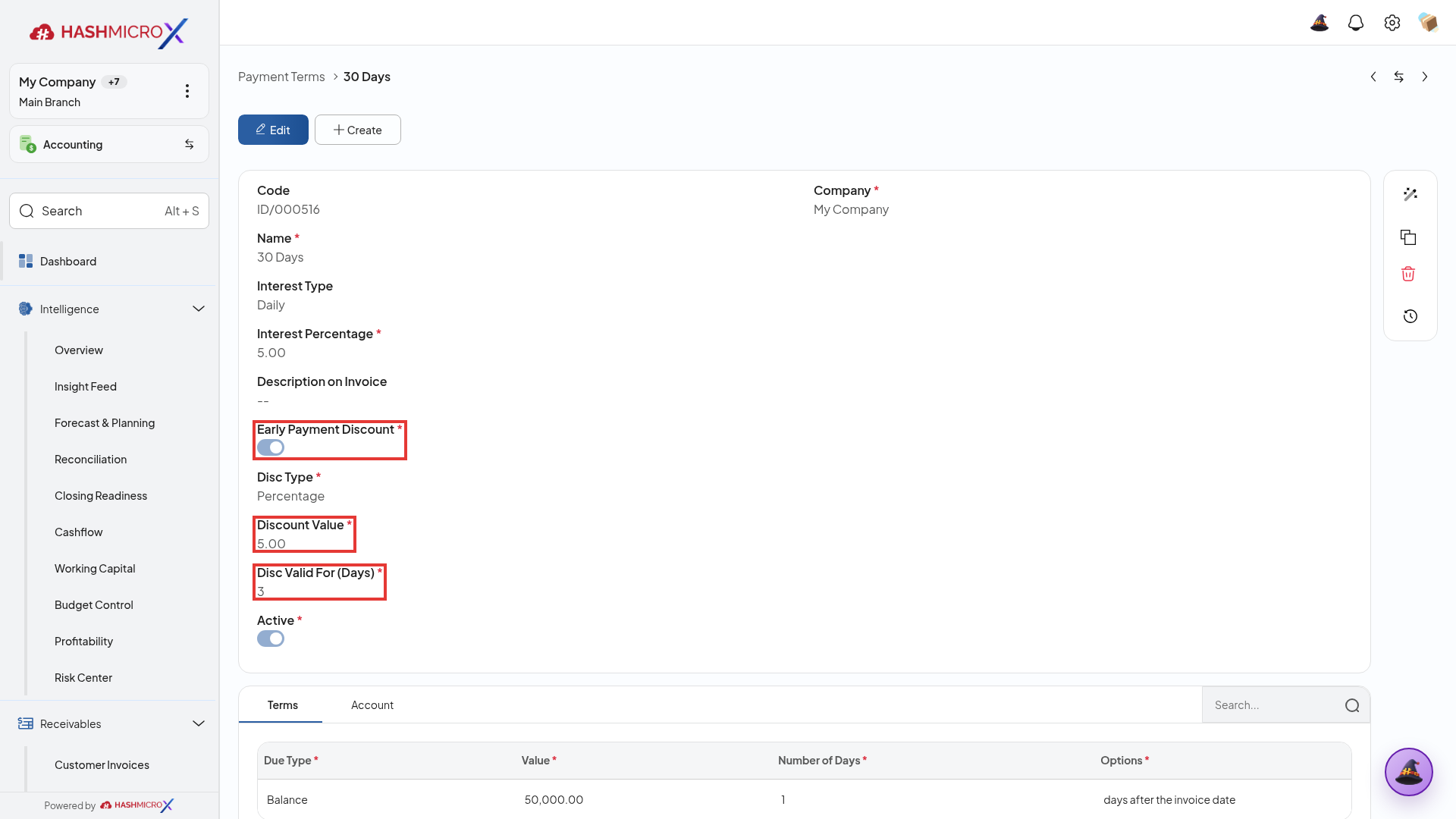Duplicate this payment term record

1408,237
